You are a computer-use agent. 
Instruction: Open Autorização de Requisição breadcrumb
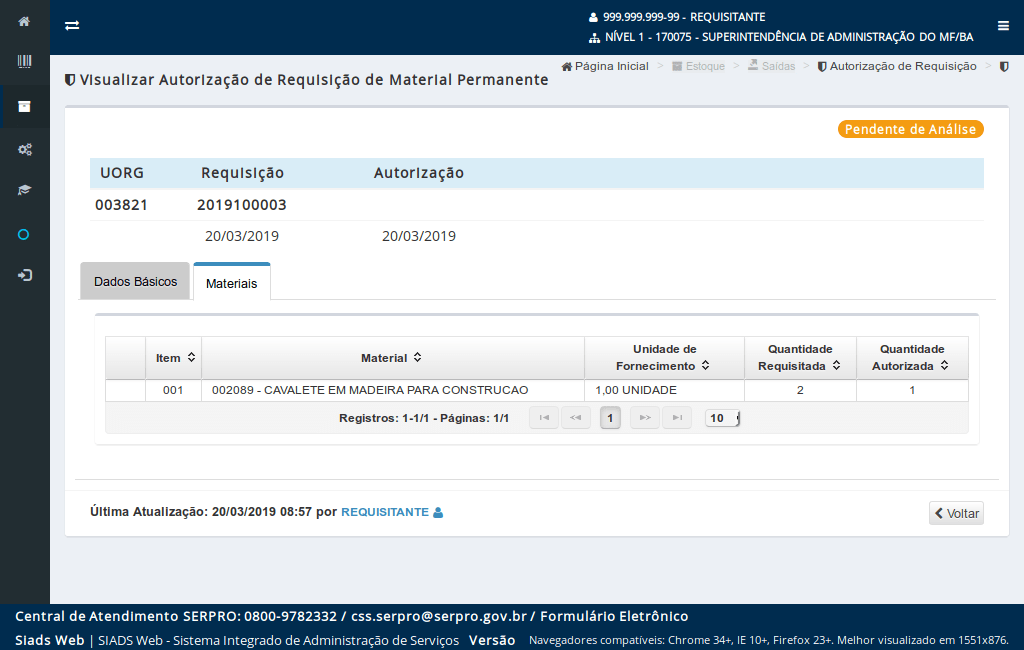pos(897,66)
